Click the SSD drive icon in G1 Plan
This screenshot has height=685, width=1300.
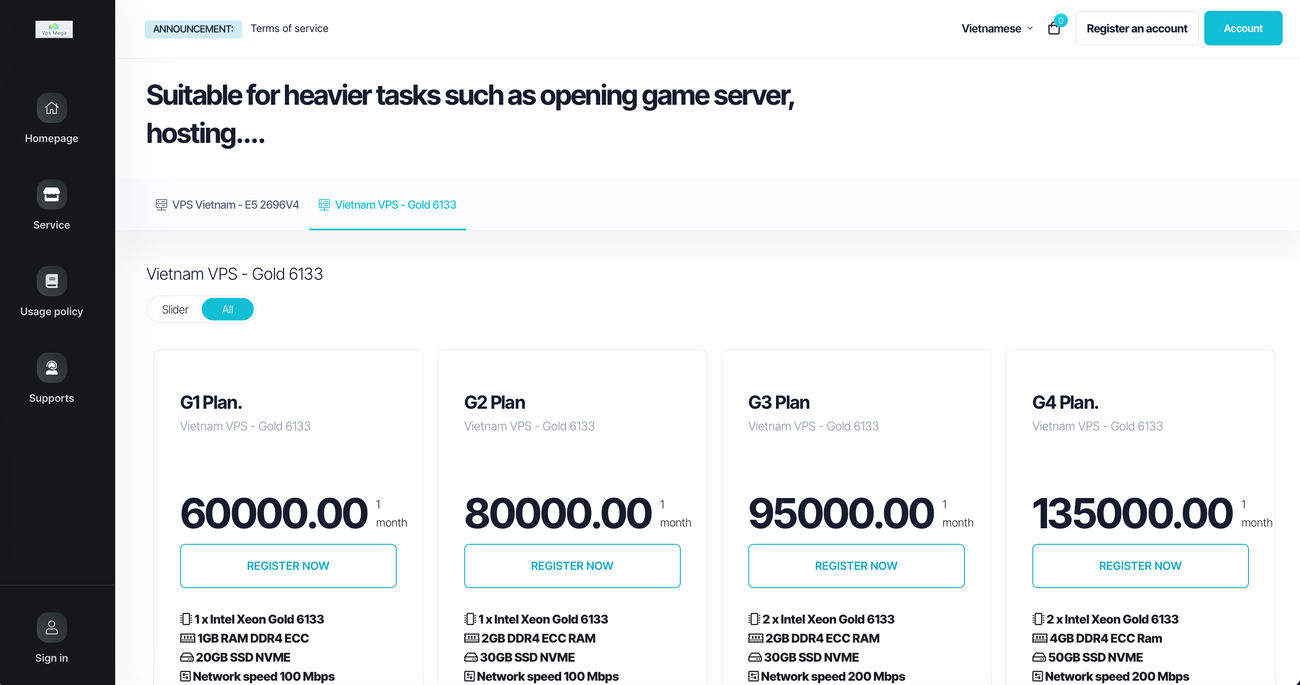pyautogui.click(x=187, y=657)
